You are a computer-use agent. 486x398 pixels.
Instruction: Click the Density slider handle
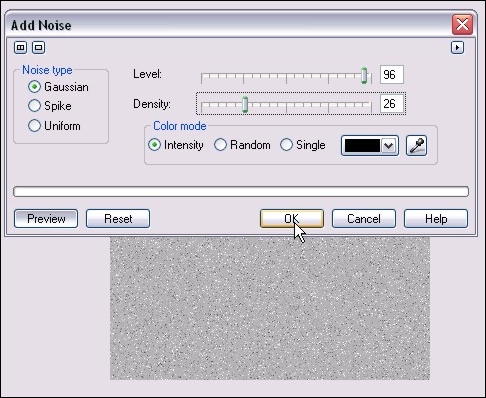click(x=245, y=105)
